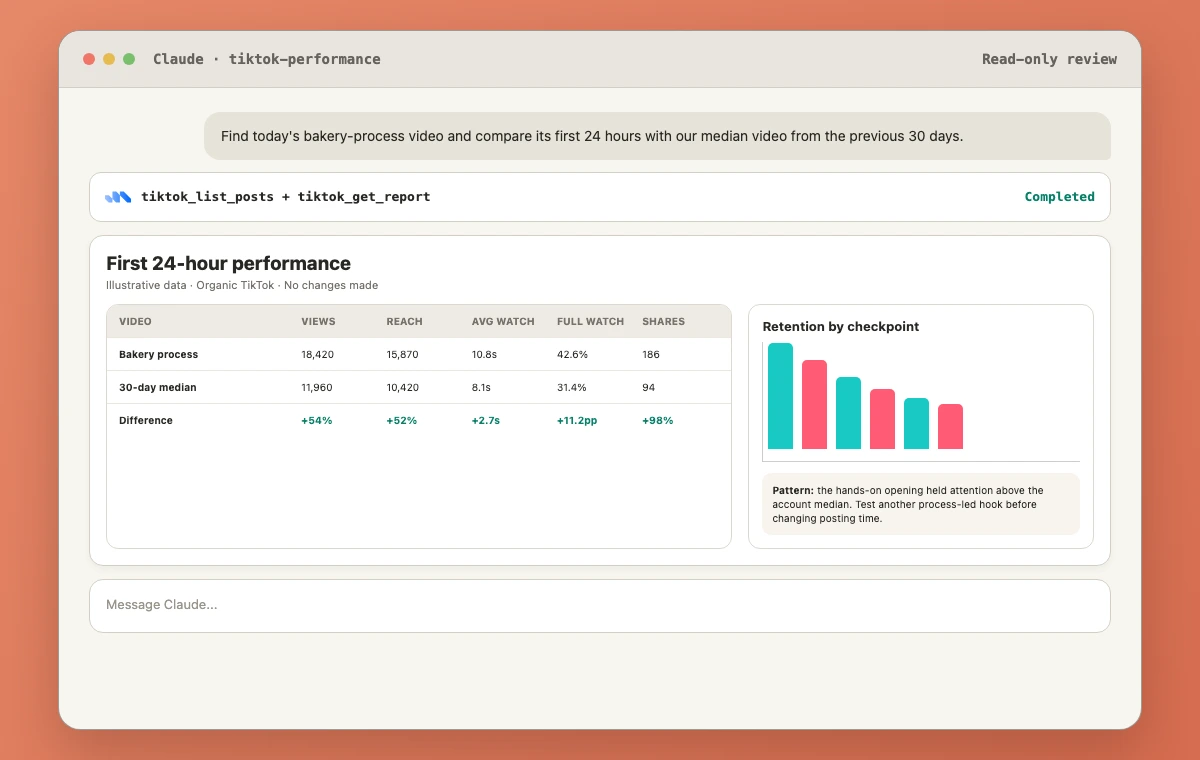The height and width of the screenshot is (760, 1200).
Task: Click the shortest pink retention bar
Action: [x=950, y=426]
